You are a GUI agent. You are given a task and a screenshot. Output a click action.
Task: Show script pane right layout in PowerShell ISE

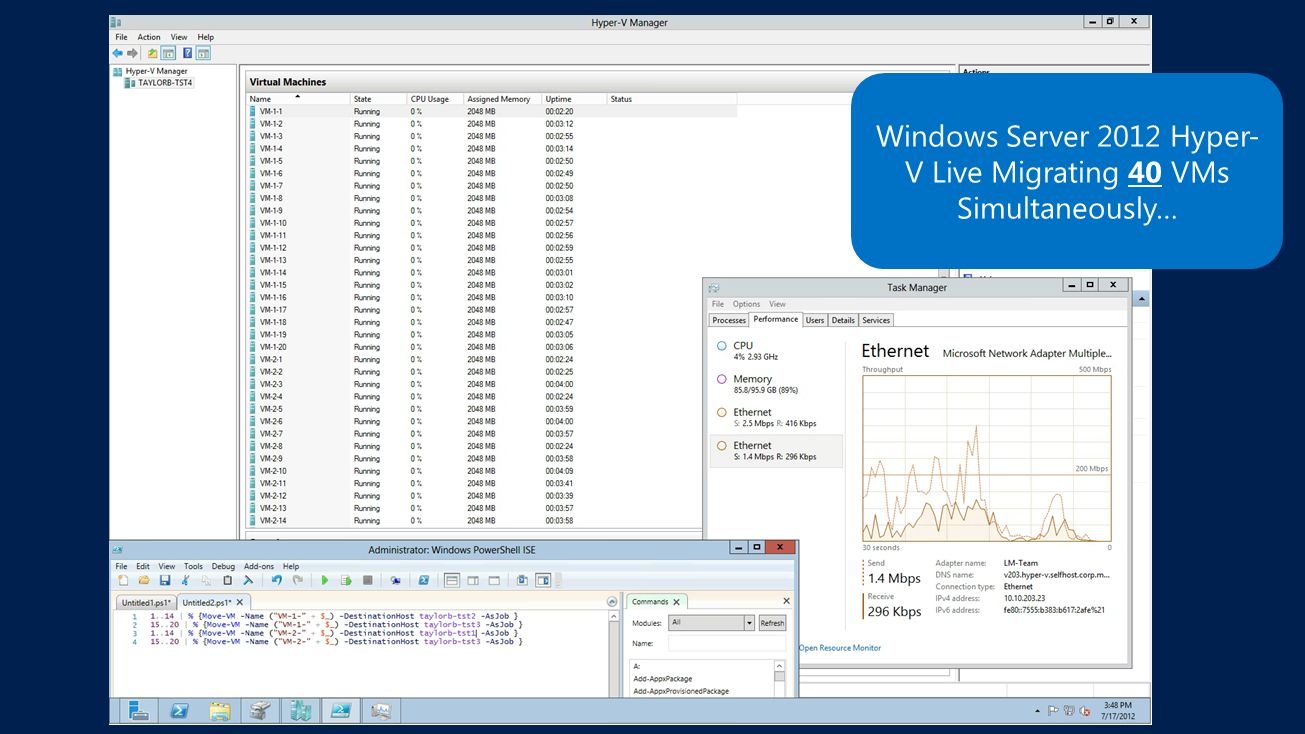point(473,580)
